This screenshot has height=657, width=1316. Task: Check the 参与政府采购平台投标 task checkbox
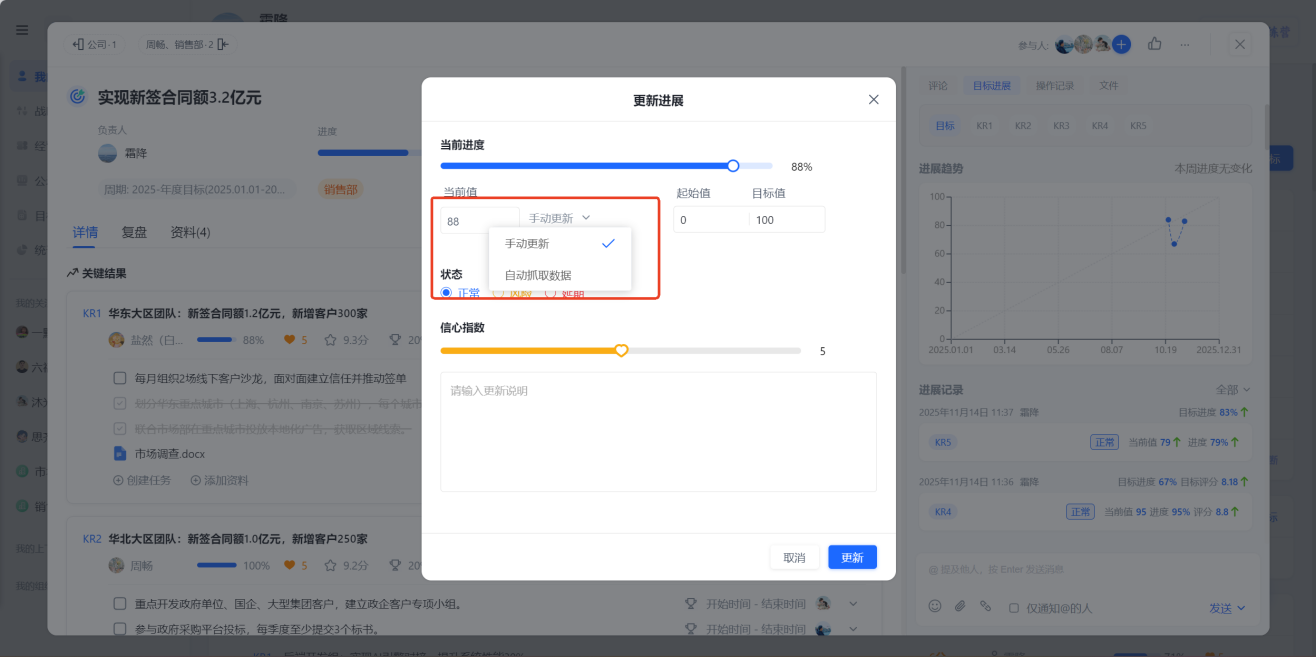[x=120, y=629]
